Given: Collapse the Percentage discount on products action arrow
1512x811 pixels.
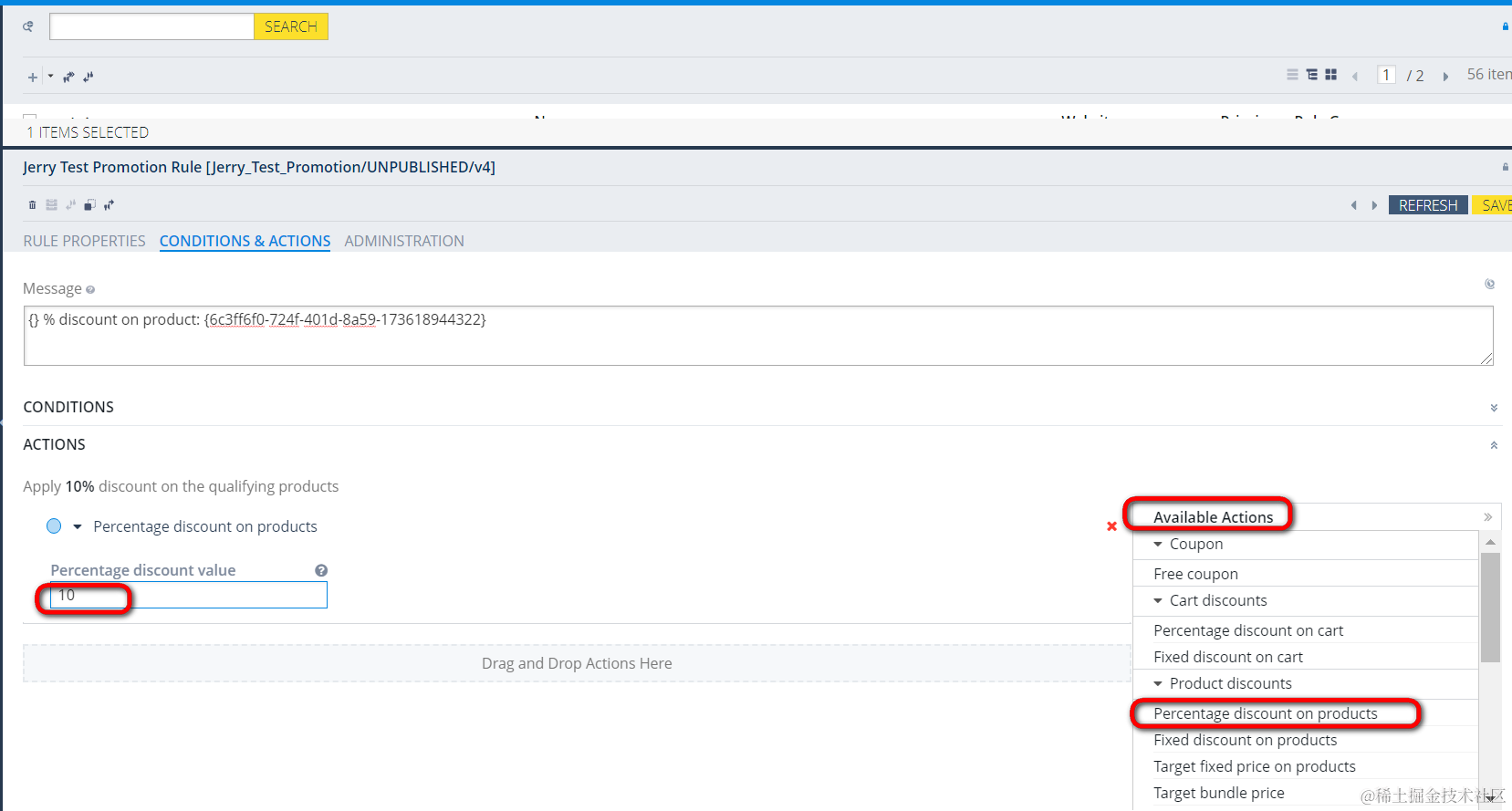Looking at the screenshot, I should 78,526.
